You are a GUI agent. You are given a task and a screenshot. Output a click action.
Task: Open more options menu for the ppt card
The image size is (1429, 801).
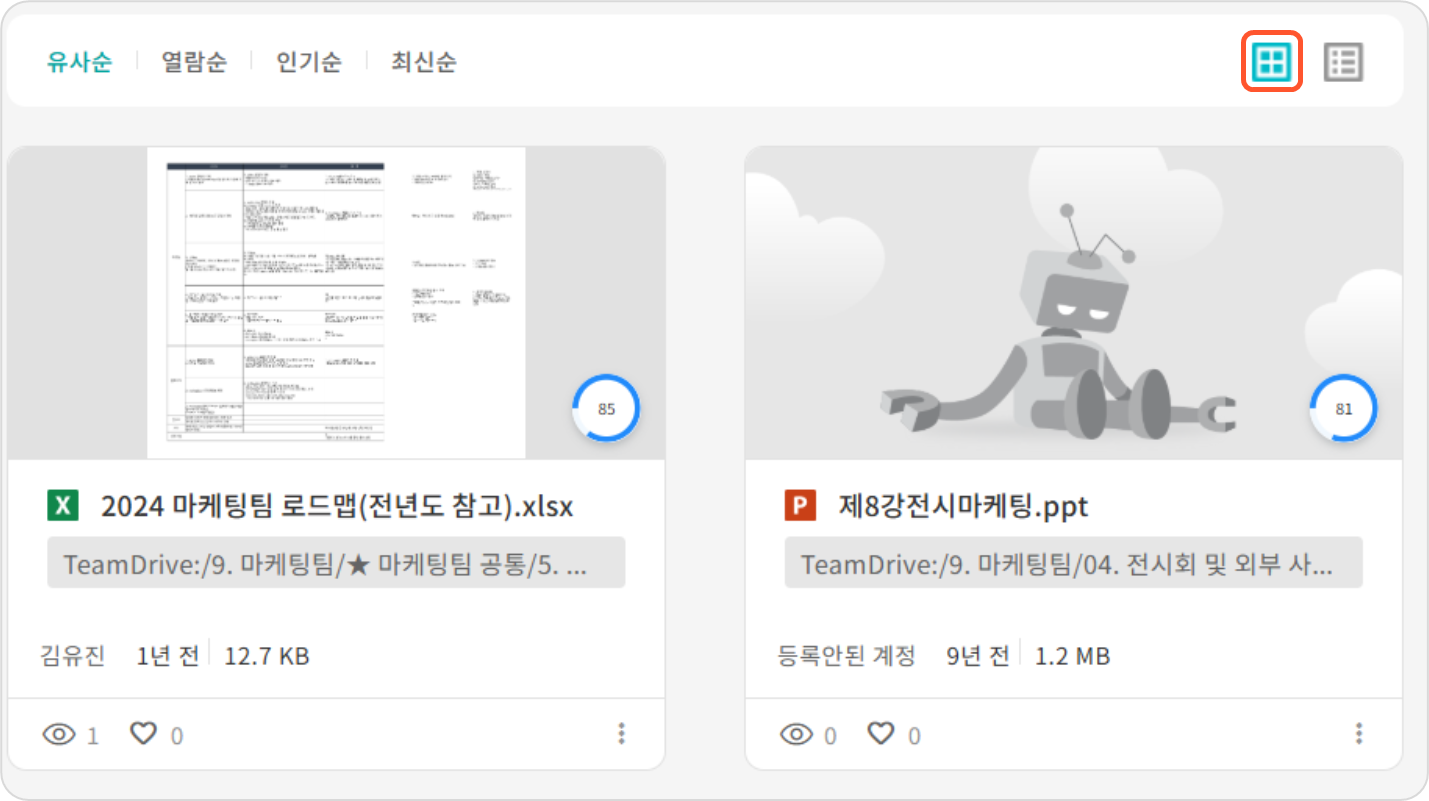pos(1358,734)
